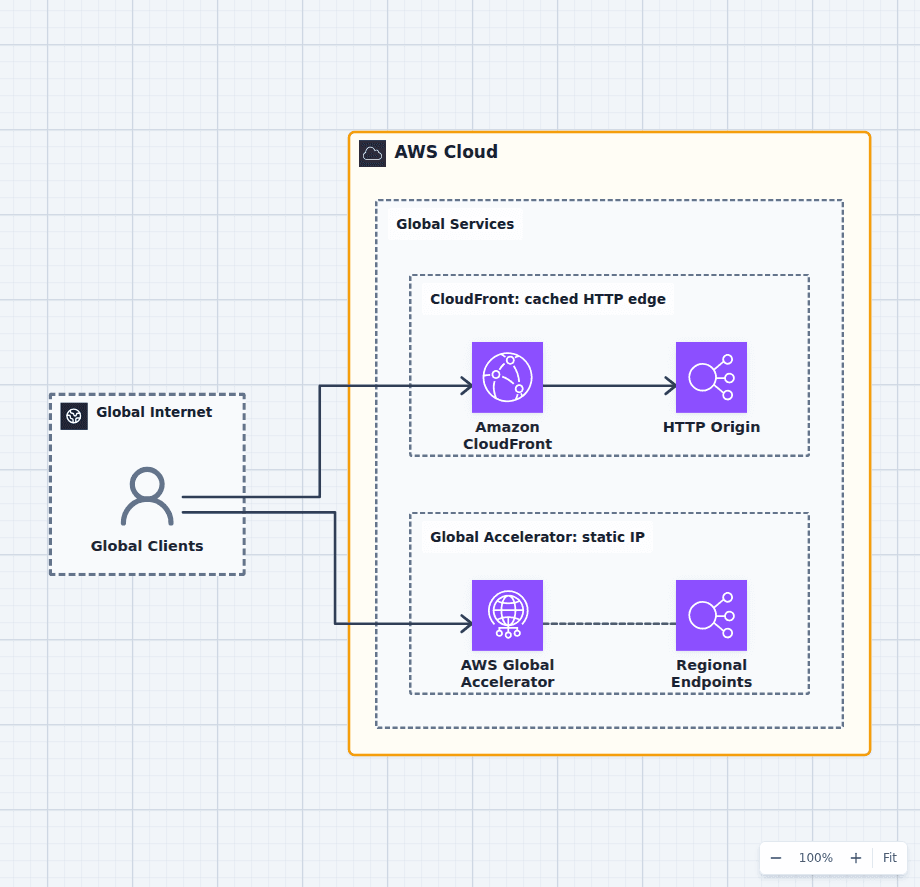Select the Amazon CloudFront node icon
The image size is (920, 887).
coord(507,377)
